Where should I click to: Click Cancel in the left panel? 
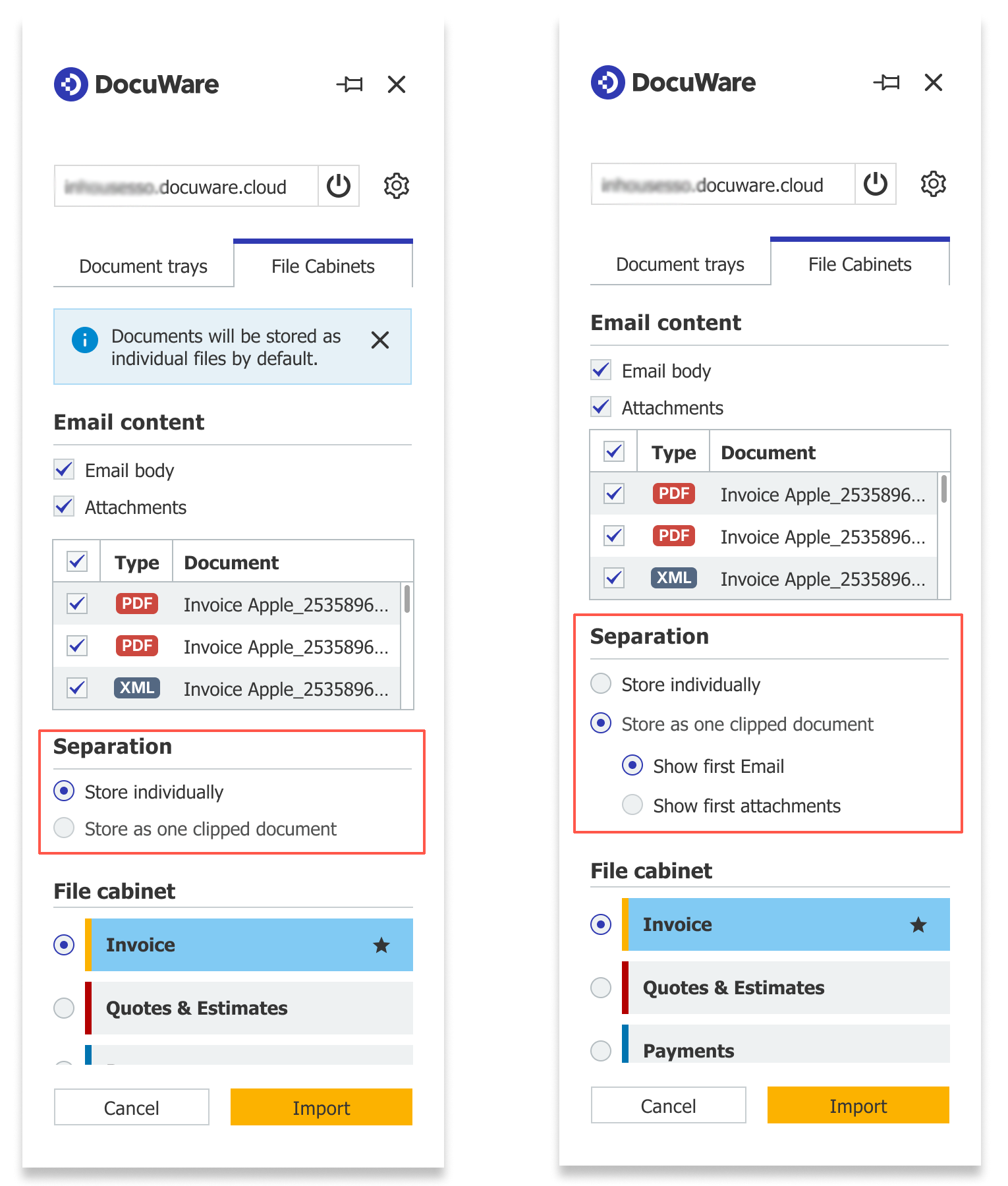tap(132, 1108)
